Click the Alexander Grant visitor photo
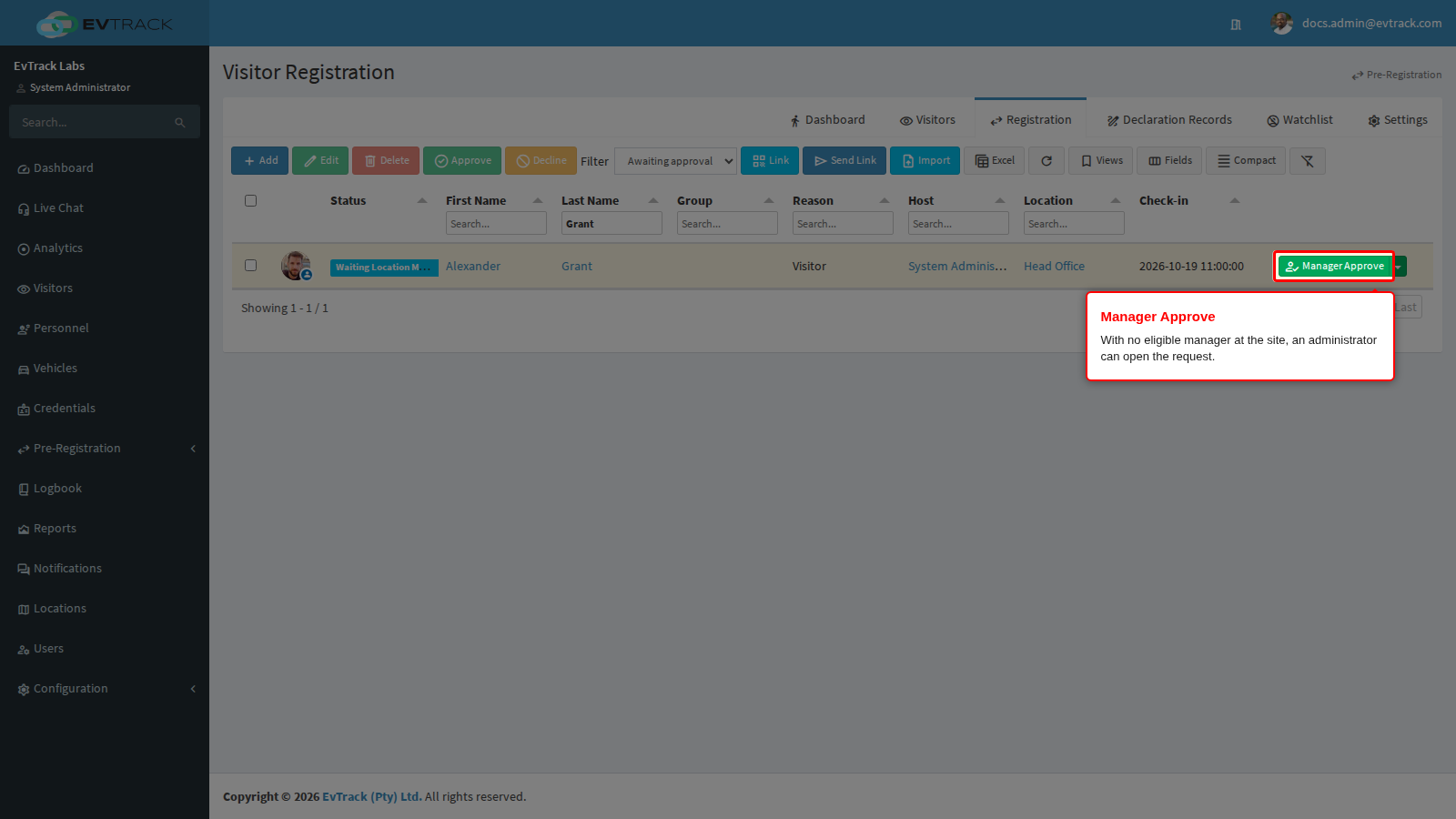1456x819 pixels. (x=296, y=266)
